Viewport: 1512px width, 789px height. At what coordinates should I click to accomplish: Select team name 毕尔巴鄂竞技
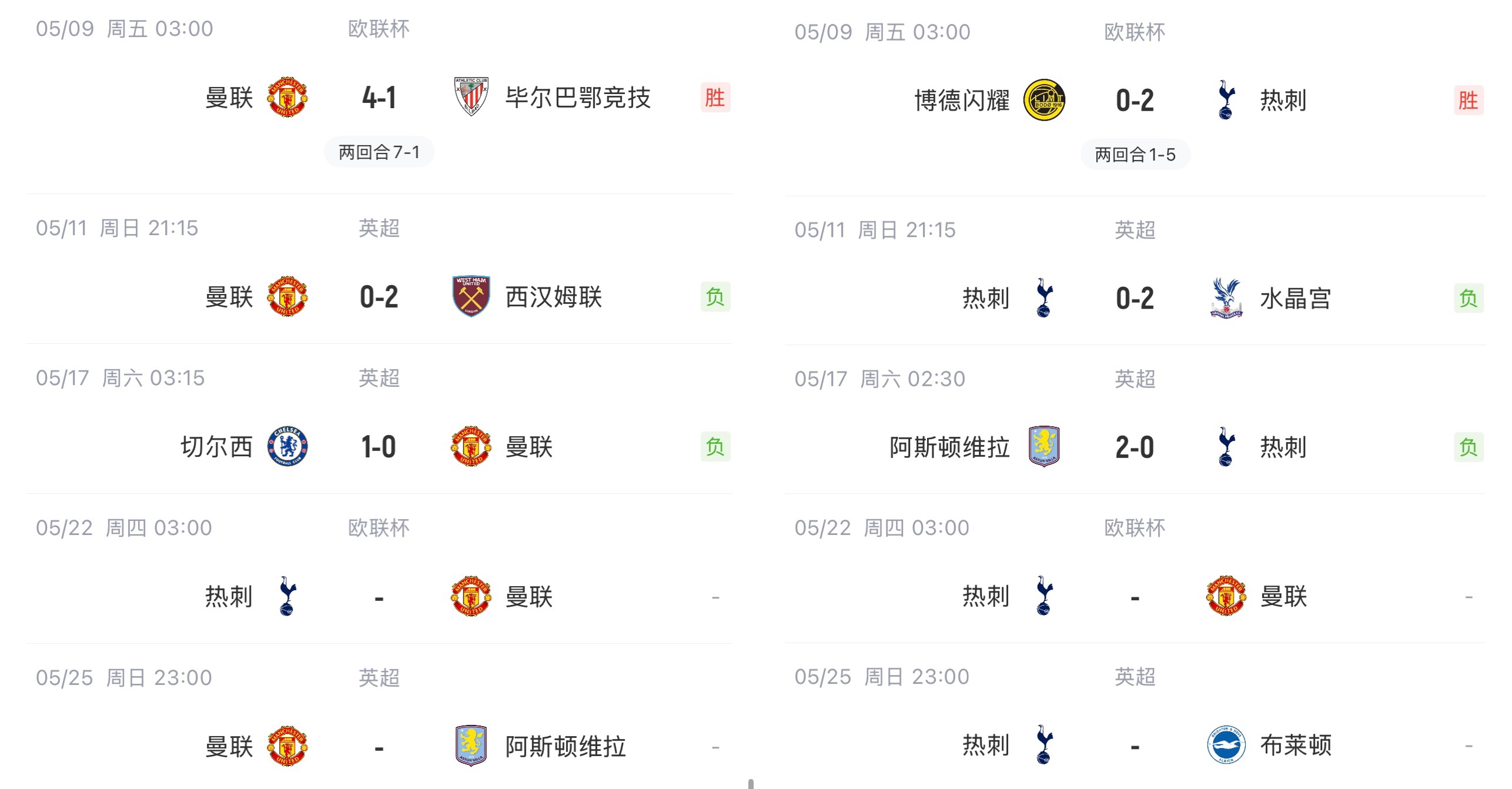point(578,98)
